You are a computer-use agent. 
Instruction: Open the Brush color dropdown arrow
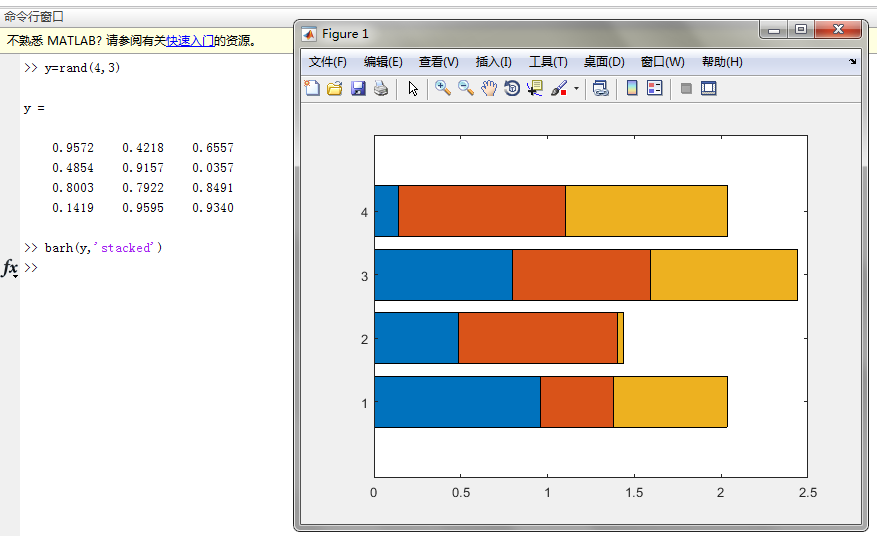pos(576,88)
